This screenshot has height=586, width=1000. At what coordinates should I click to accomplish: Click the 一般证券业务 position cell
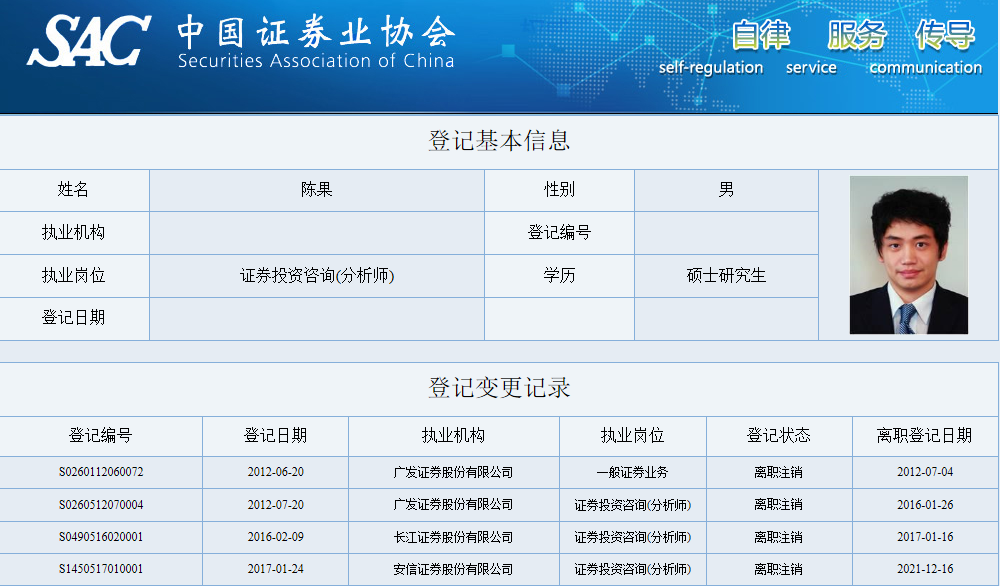point(633,472)
